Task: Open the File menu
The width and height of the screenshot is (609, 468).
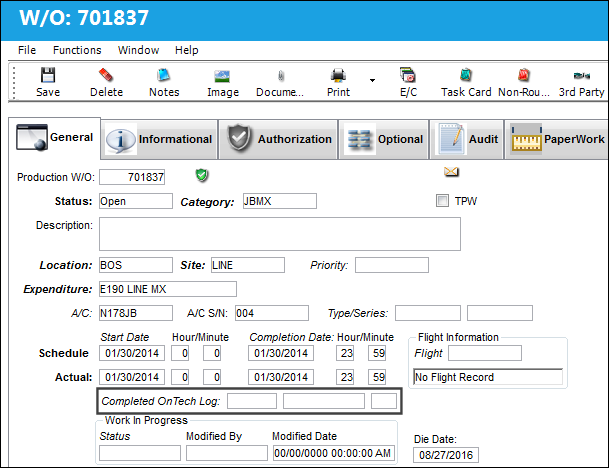Action: [x=27, y=50]
